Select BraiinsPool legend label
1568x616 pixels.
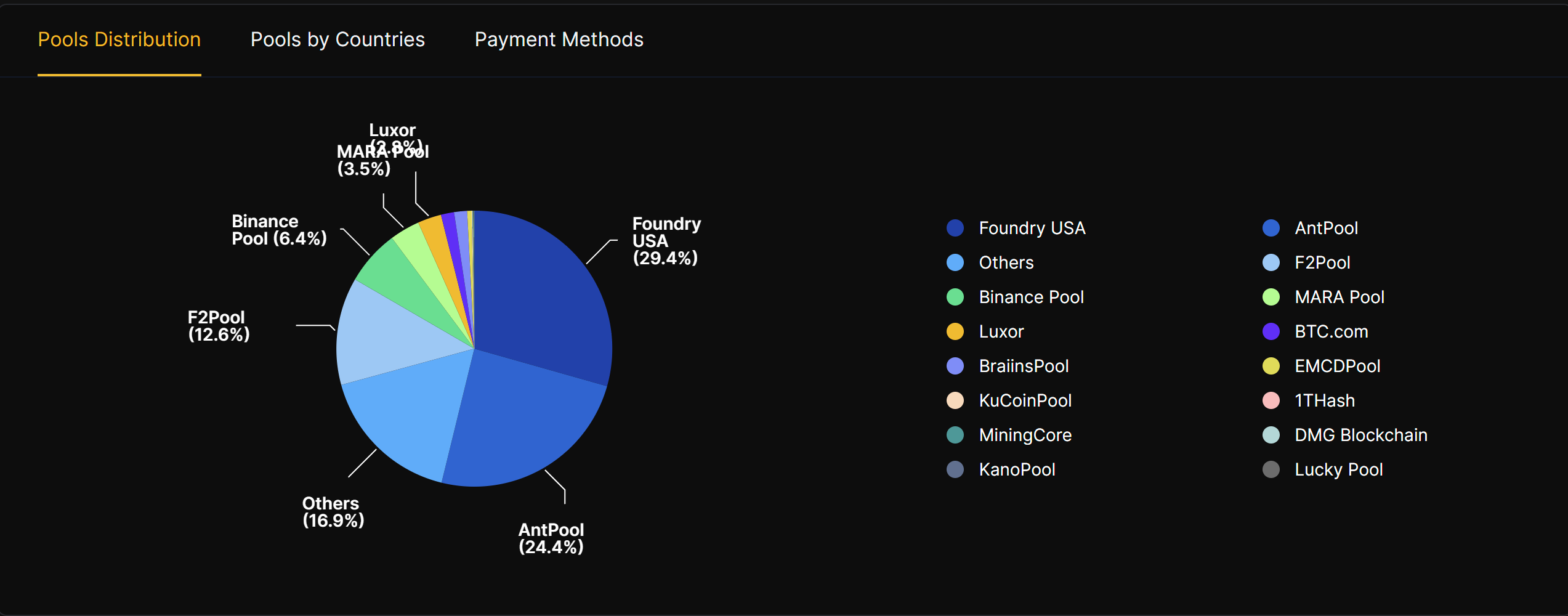(1024, 366)
